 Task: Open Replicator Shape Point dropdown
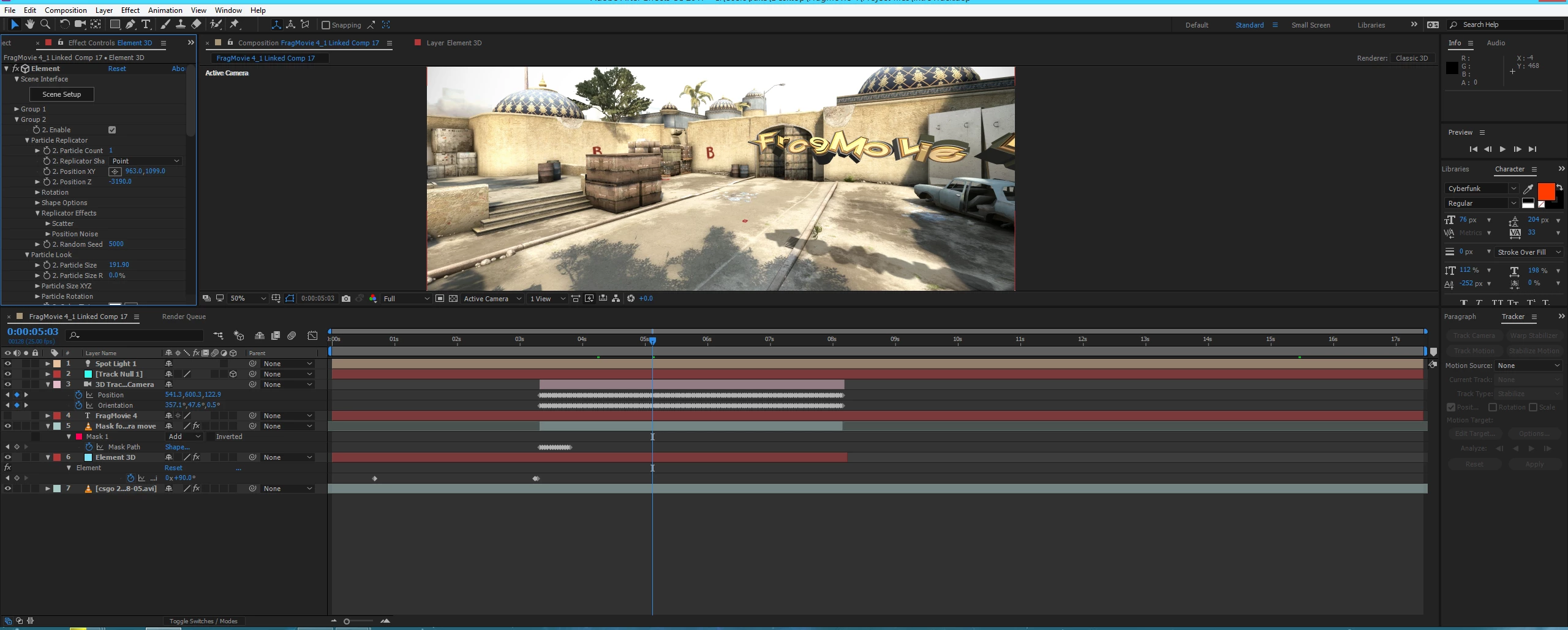pyautogui.click(x=146, y=161)
